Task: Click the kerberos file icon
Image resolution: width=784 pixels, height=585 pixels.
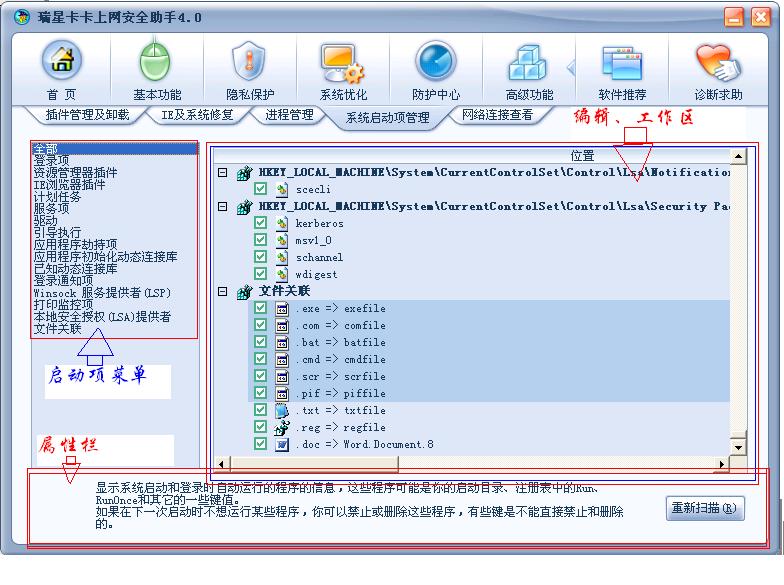Action: pyautogui.click(x=282, y=224)
